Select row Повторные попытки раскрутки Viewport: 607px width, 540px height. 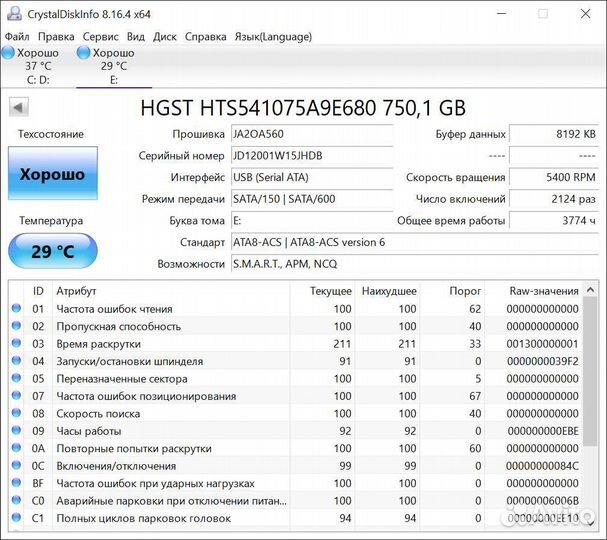coord(296,448)
